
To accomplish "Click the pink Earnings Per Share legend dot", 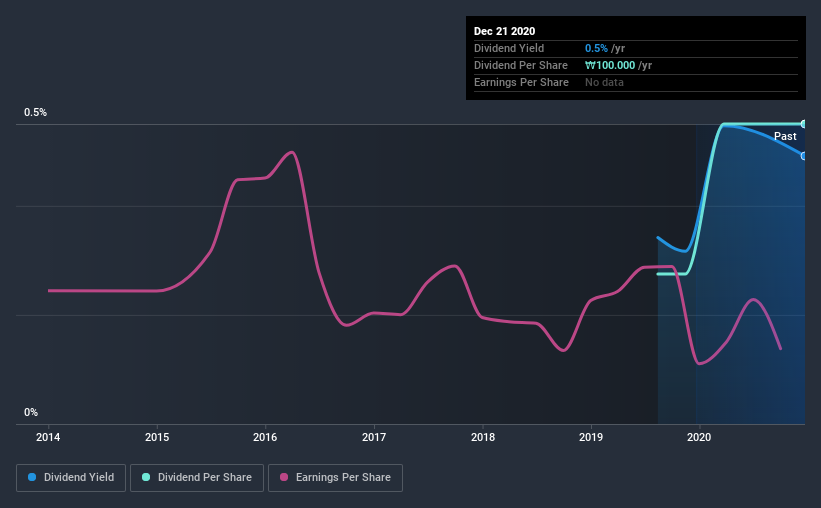I will click(284, 477).
